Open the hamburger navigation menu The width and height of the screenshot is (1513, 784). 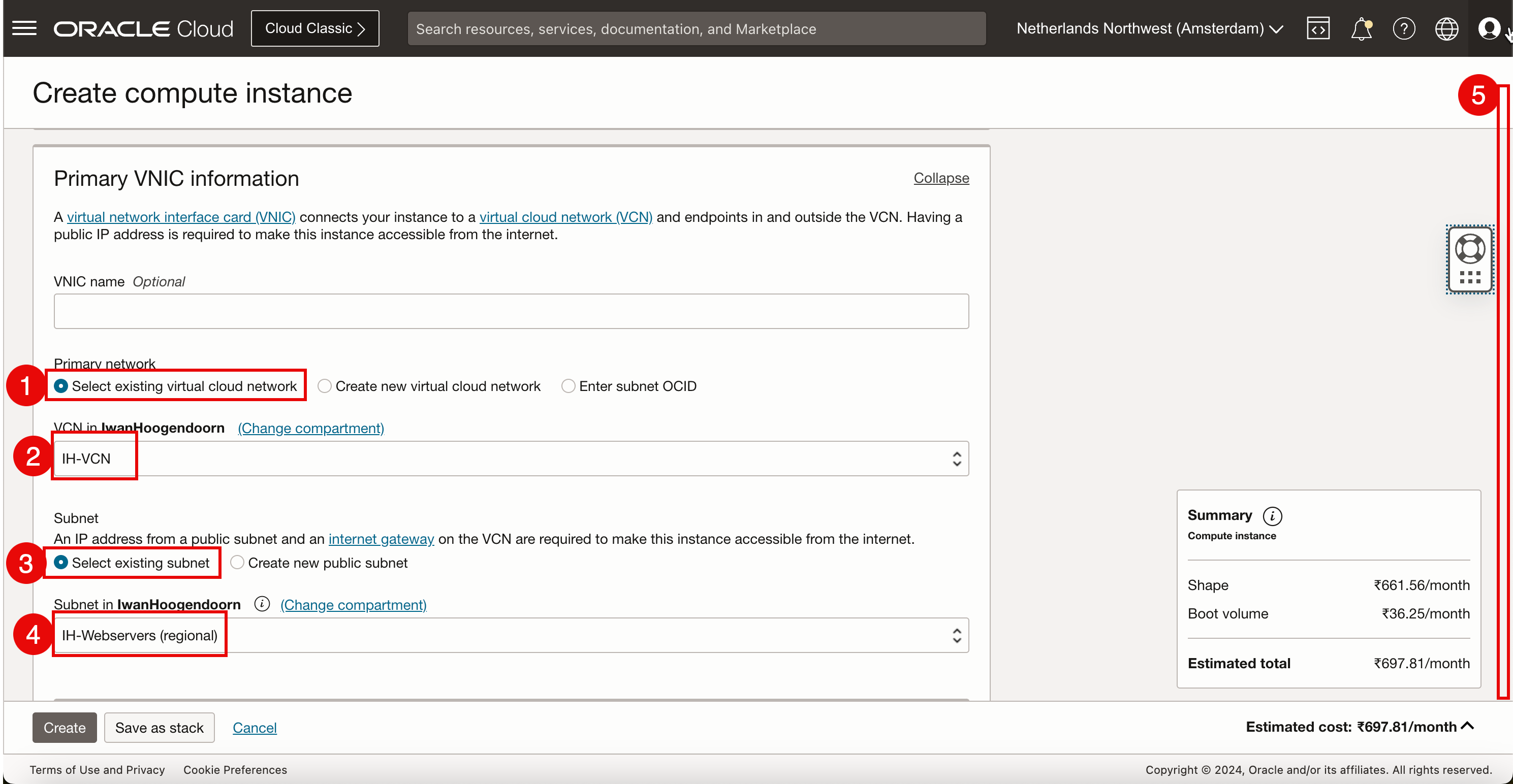[24, 28]
